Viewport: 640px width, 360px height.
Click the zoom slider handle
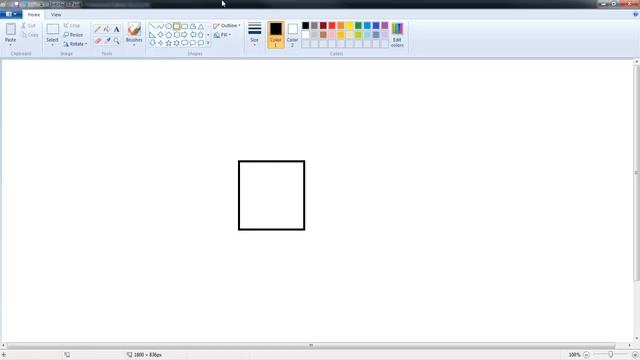[x=611, y=355]
